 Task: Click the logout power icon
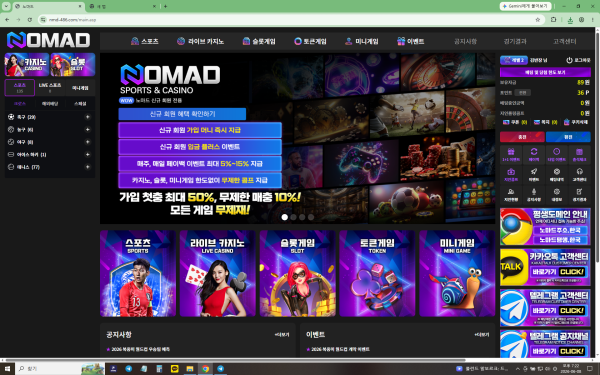click(x=569, y=60)
